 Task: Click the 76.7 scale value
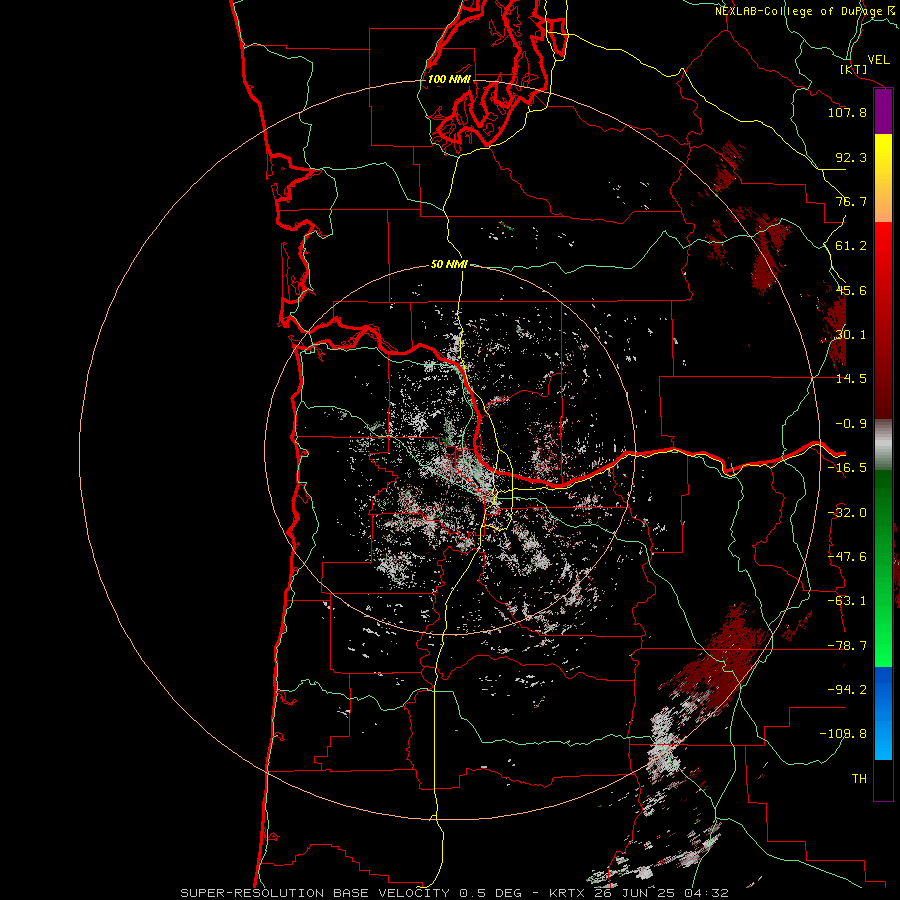851,201
